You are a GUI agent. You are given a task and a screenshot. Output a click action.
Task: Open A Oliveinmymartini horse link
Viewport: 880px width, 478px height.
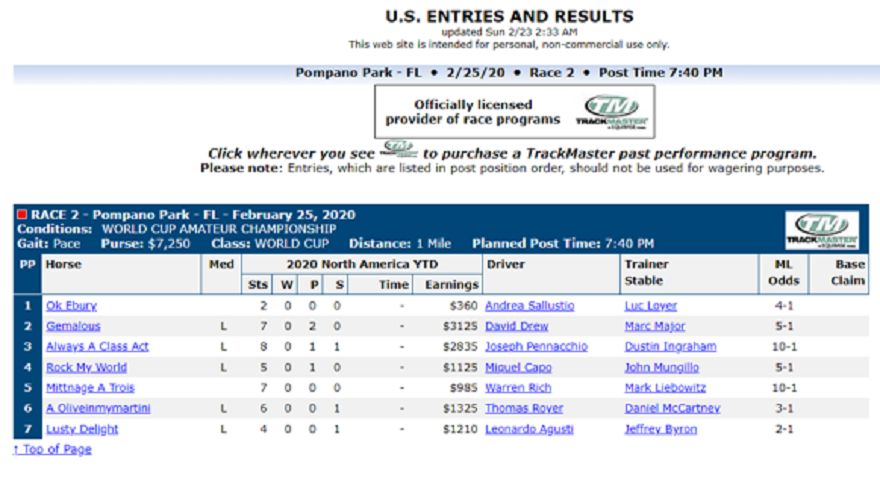tap(98, 408)
